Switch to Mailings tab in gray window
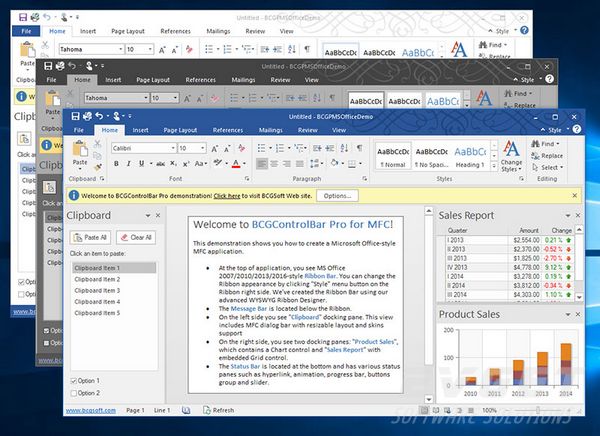Screen dimensions: 600x436 click(243, 80)
